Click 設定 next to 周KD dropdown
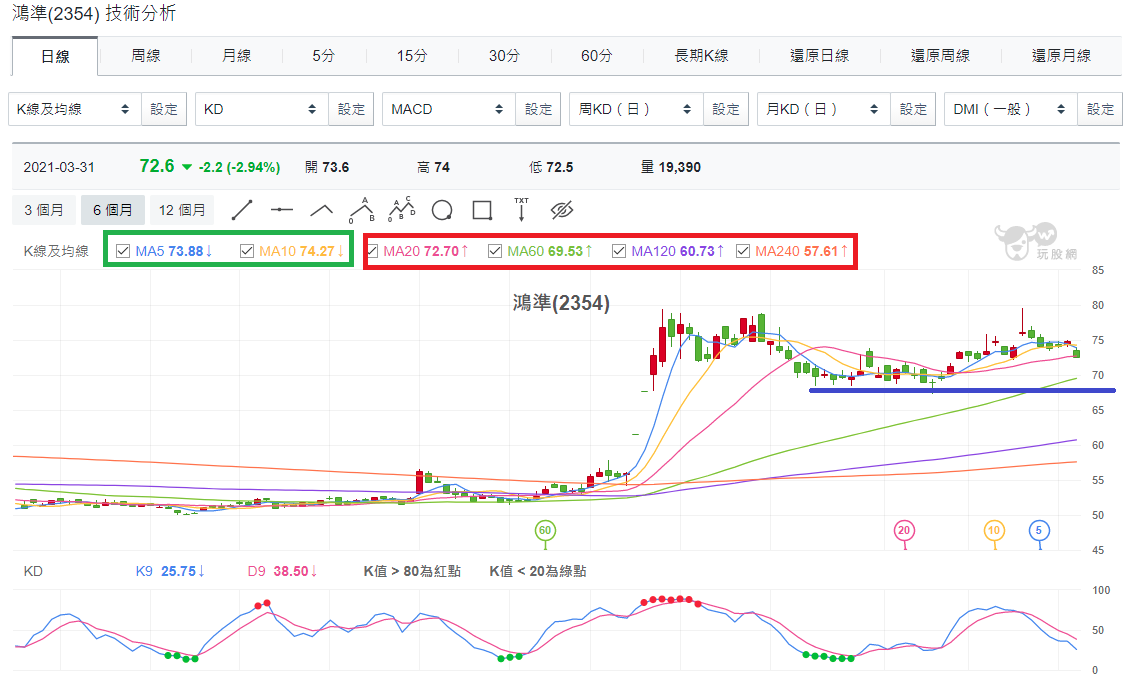The width and height of the screenshot is (1136, 680). pyautogui.click(x=726, y=109)
